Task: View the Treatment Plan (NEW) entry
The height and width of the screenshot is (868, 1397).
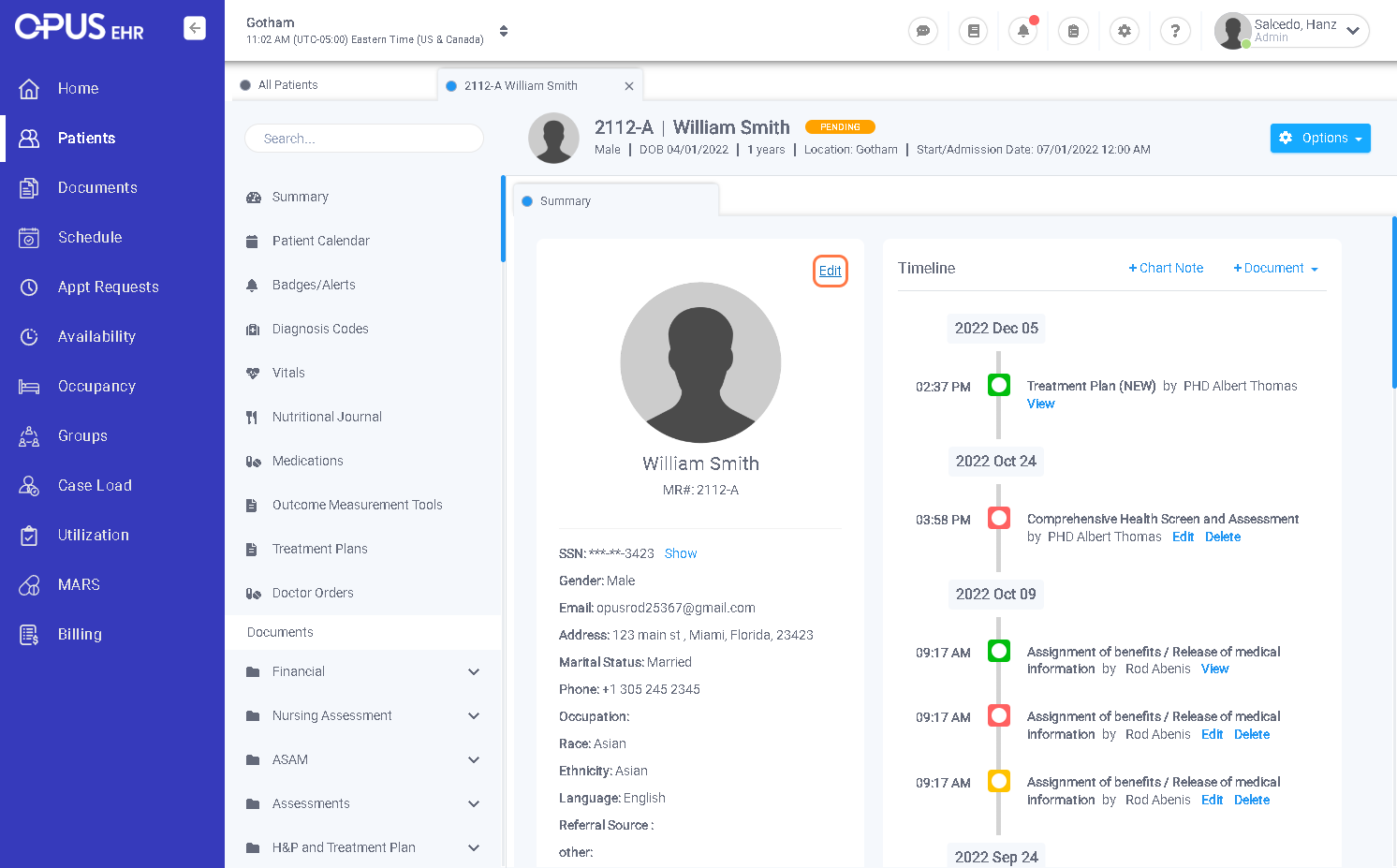Action: pos(1040,404)
